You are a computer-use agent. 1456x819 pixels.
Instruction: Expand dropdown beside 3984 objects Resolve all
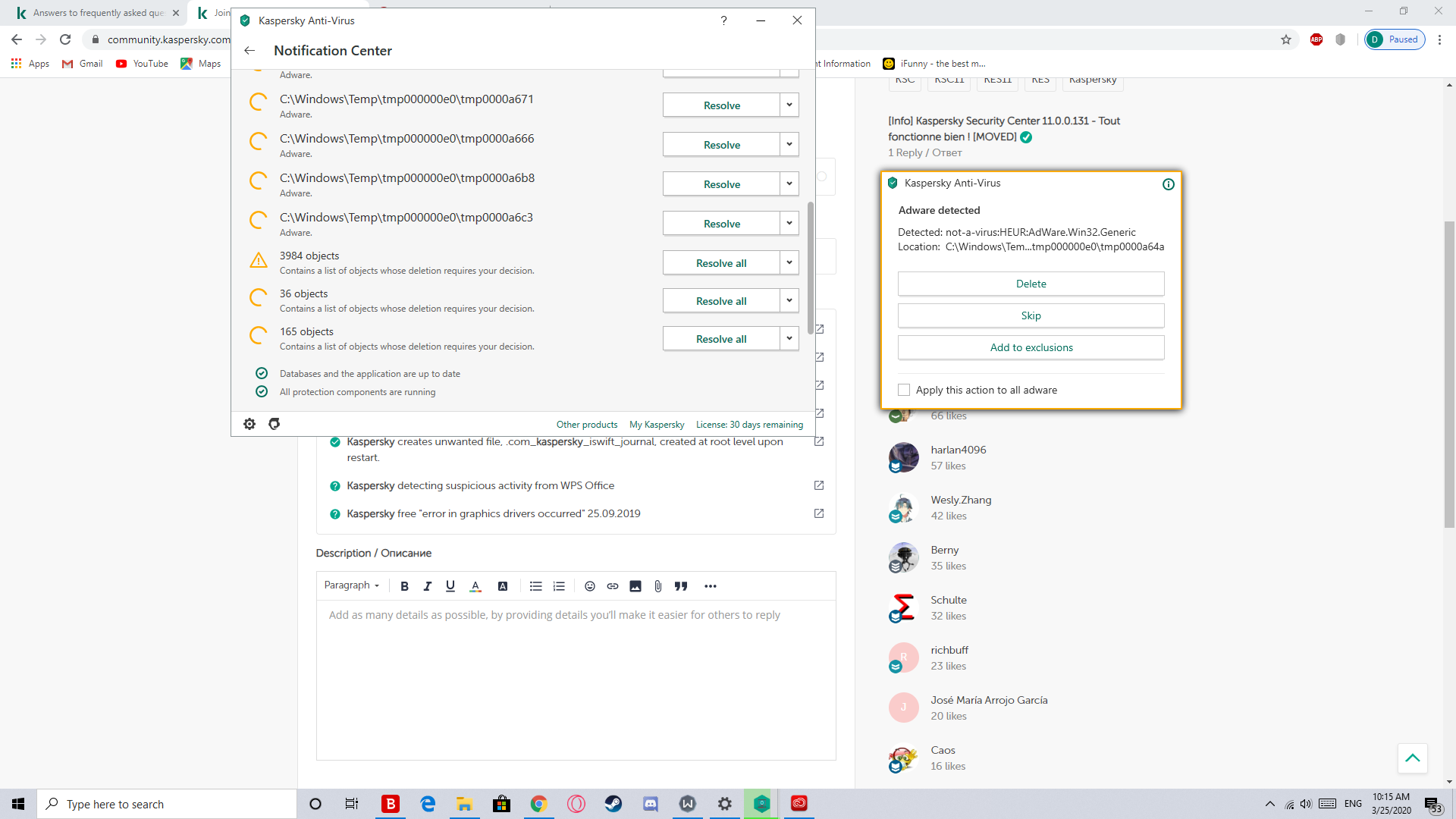(789, 262)
